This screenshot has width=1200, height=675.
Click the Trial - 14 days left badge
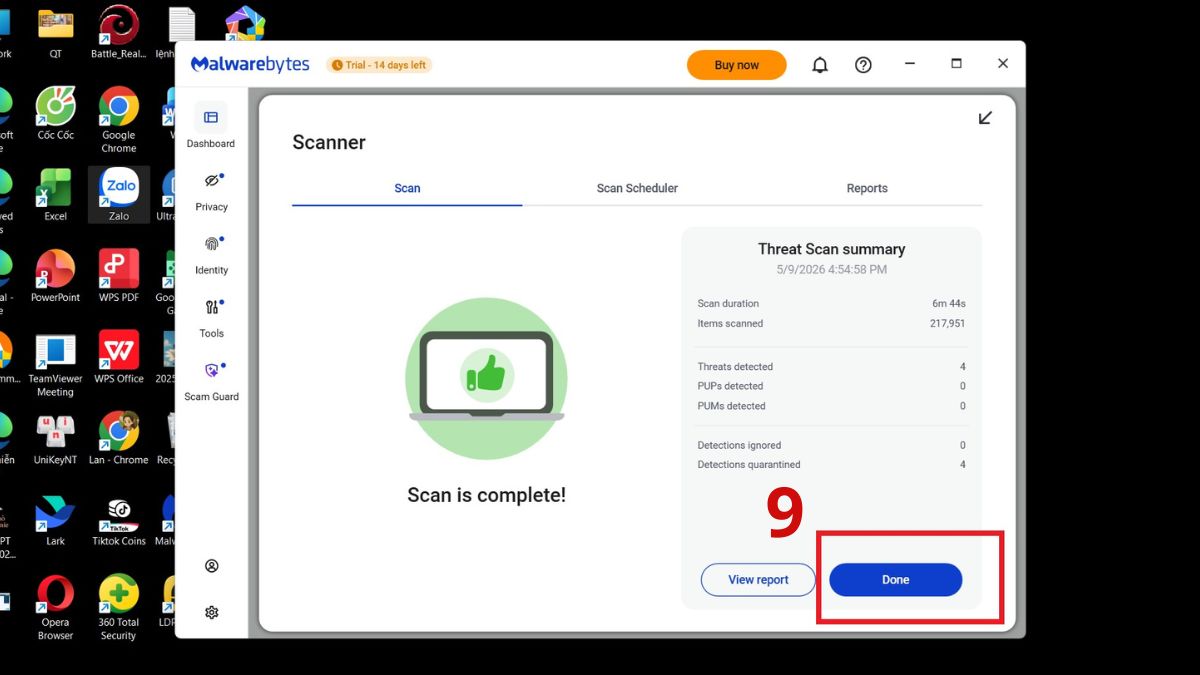[x=379, y=65]
